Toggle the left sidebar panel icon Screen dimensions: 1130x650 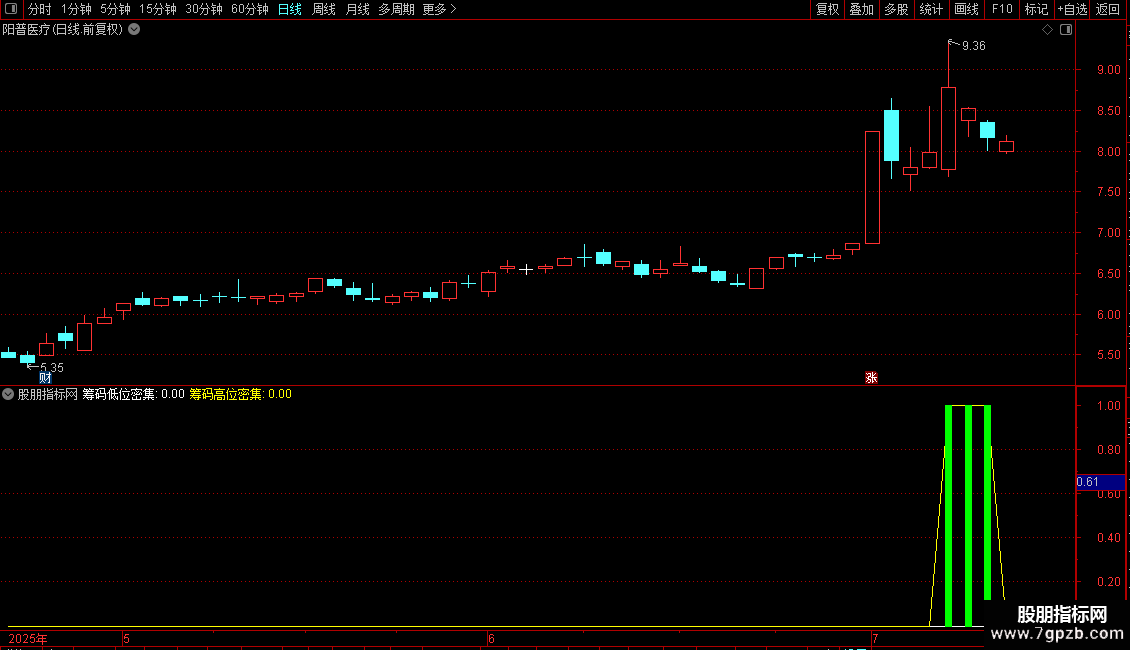[x=11, y=9]
